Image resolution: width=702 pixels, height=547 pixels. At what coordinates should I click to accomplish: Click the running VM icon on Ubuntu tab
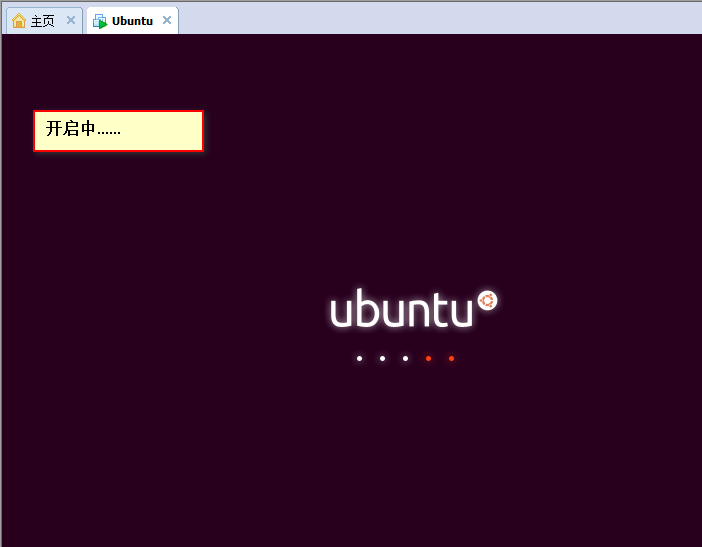[x=100, y=21]
